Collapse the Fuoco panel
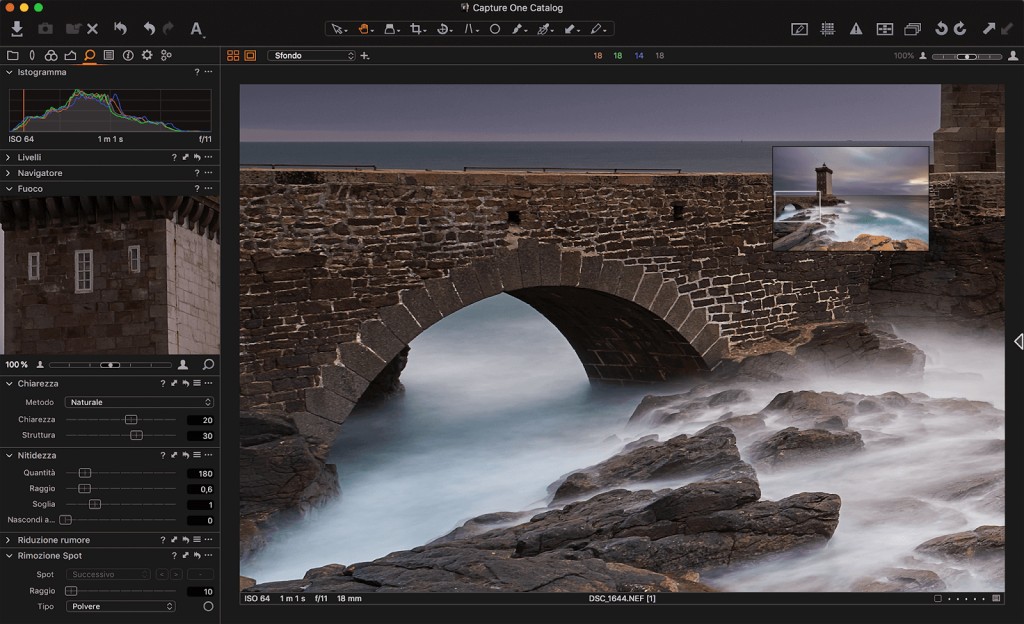The height and width of the screenshot is (624, 1024). (x=9, y=189)
